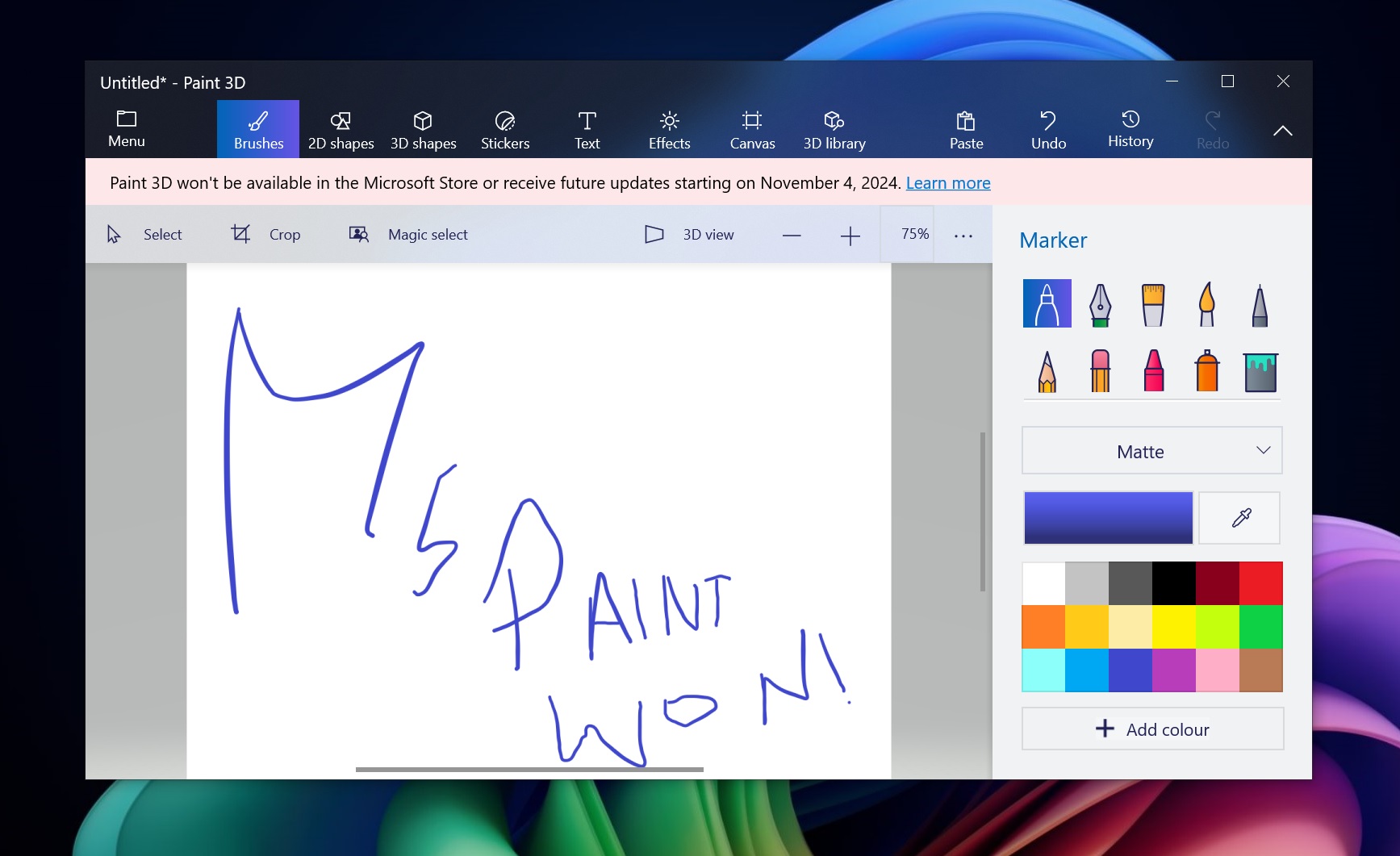This screenshot has height=856, width=1400.
Task: Open the eyedropper colour picker
Action: tap(1239, 517)
